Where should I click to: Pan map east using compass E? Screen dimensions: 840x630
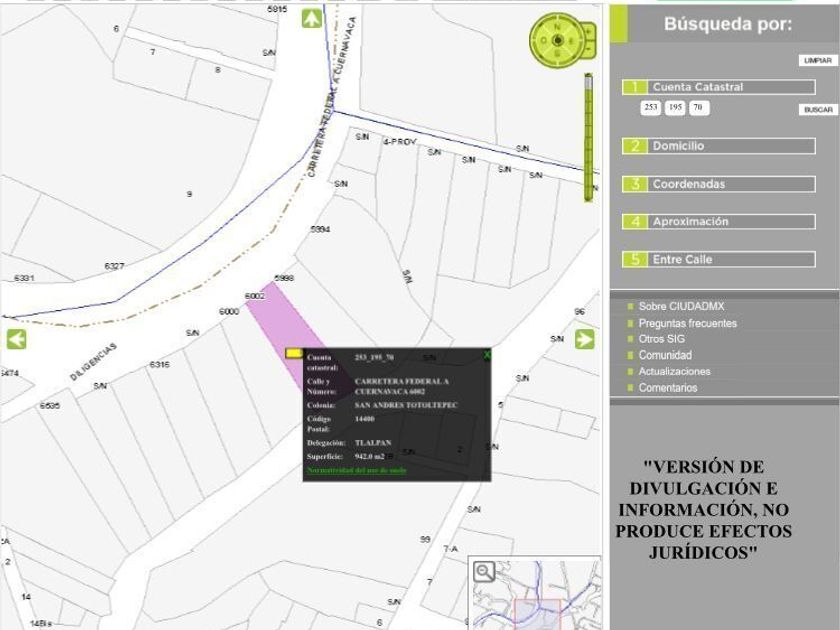[x=571, y=41]
